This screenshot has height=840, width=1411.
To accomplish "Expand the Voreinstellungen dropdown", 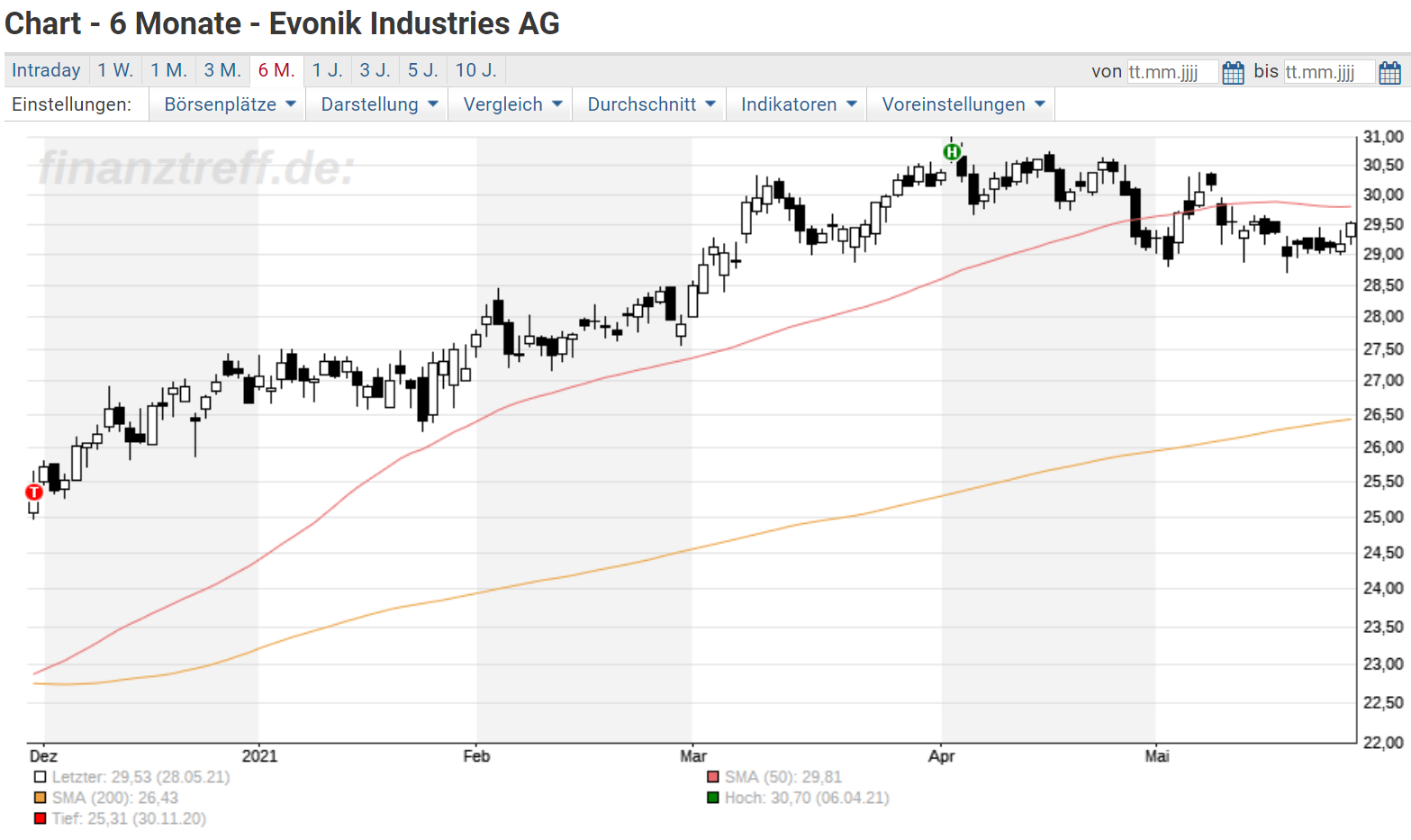I will click(963, 104).
